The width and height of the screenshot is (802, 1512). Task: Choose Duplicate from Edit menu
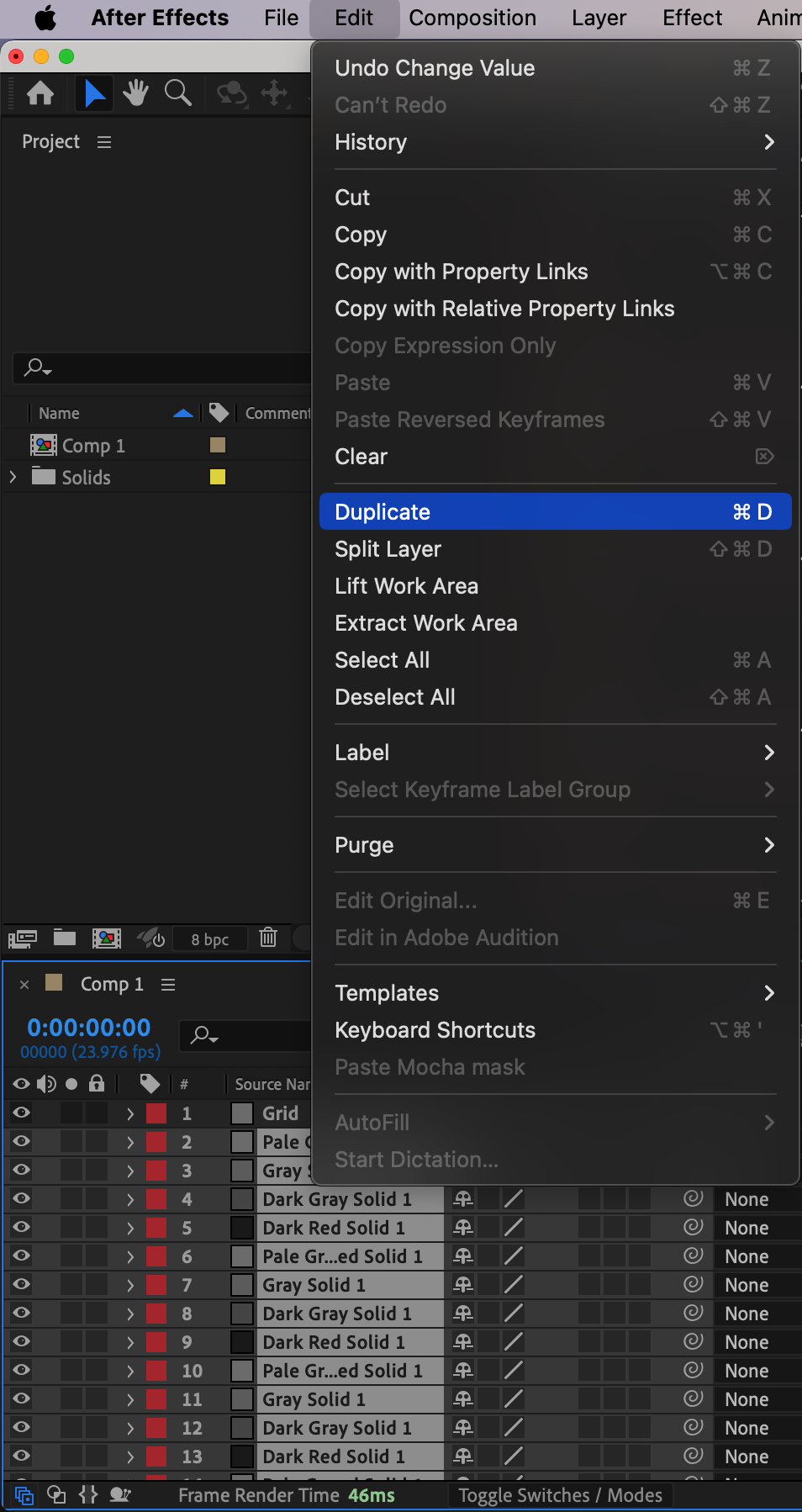555,512
